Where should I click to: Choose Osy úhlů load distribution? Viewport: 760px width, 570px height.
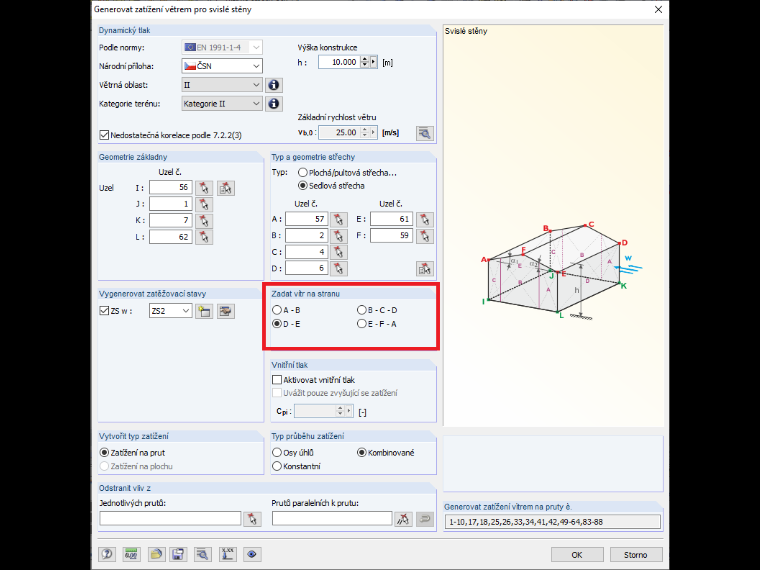click(277, 452)
